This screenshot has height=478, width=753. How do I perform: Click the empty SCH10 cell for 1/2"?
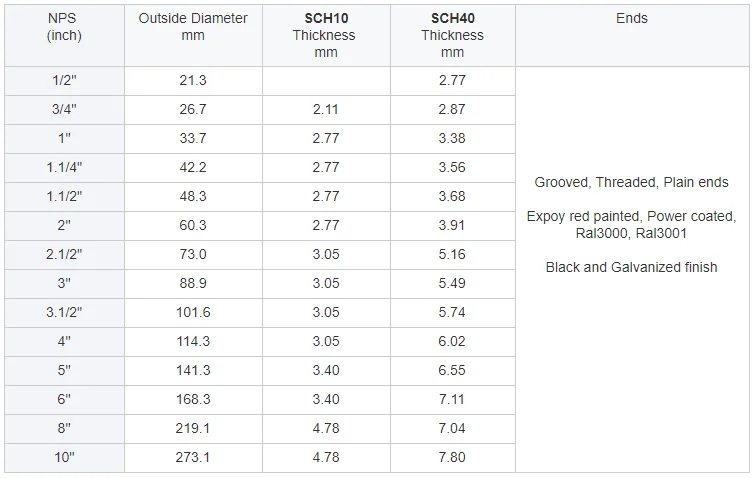(x=326, y=81)
